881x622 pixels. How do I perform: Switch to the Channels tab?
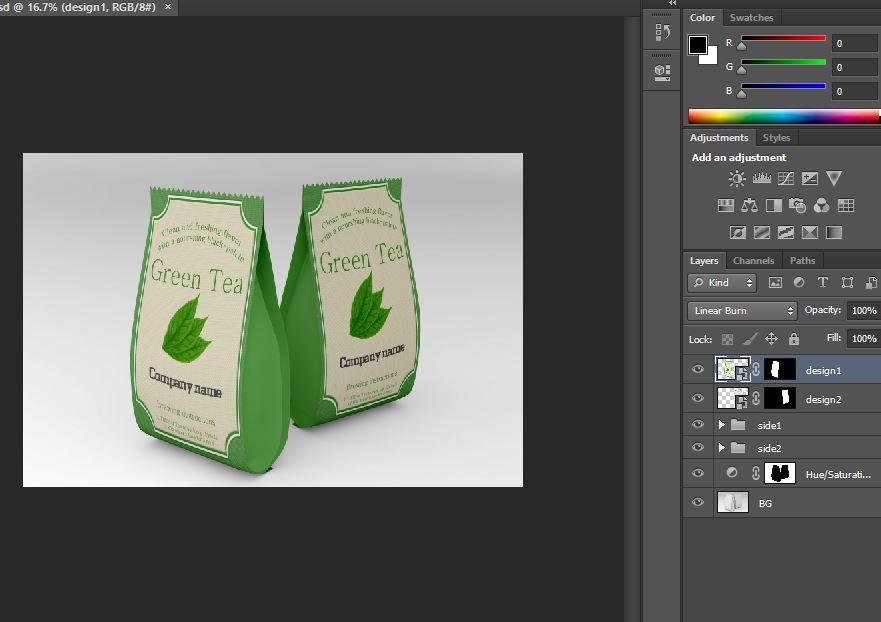(x=753, y=260)
